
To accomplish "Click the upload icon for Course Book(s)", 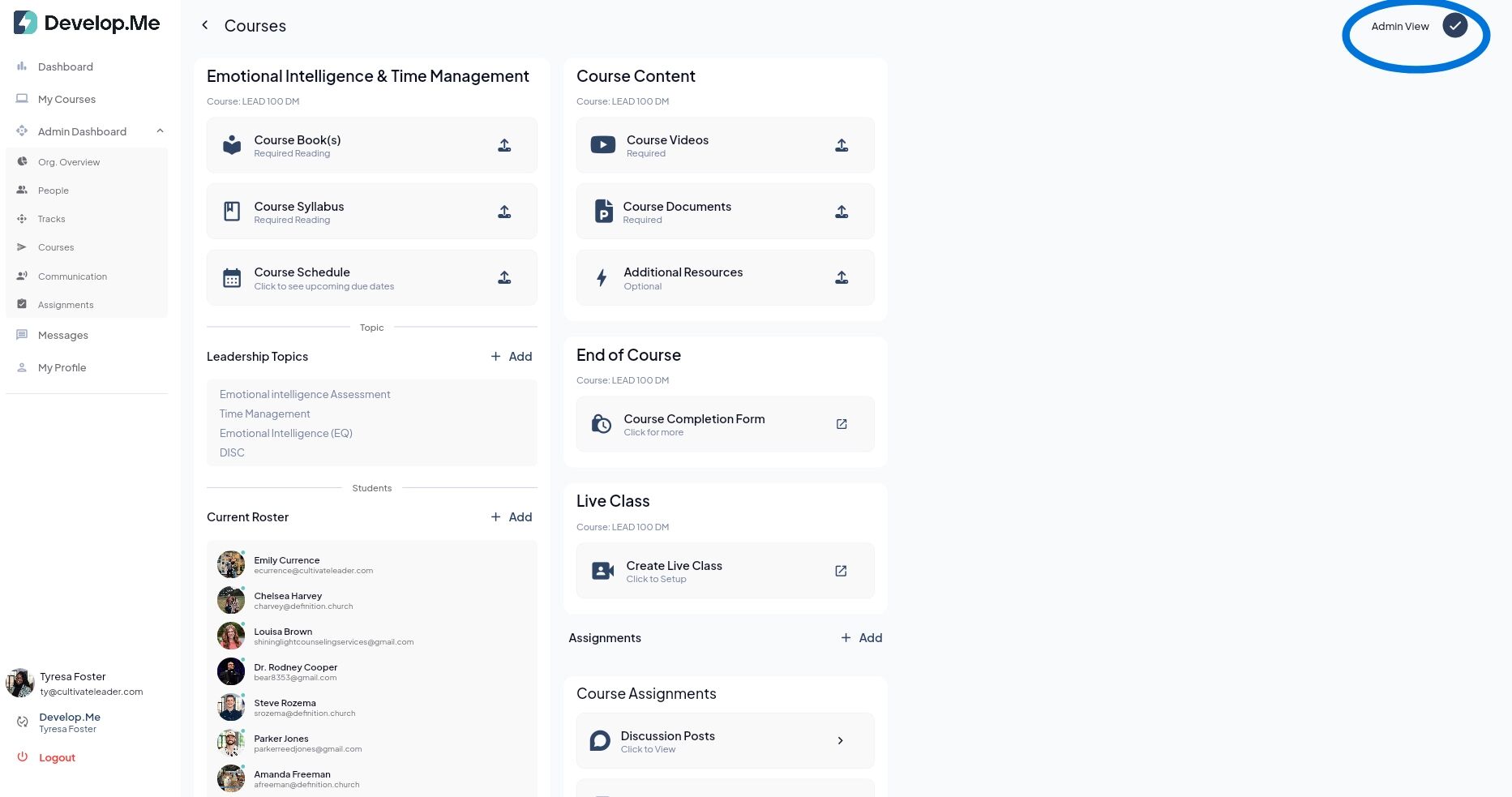I will pos(504,145).
